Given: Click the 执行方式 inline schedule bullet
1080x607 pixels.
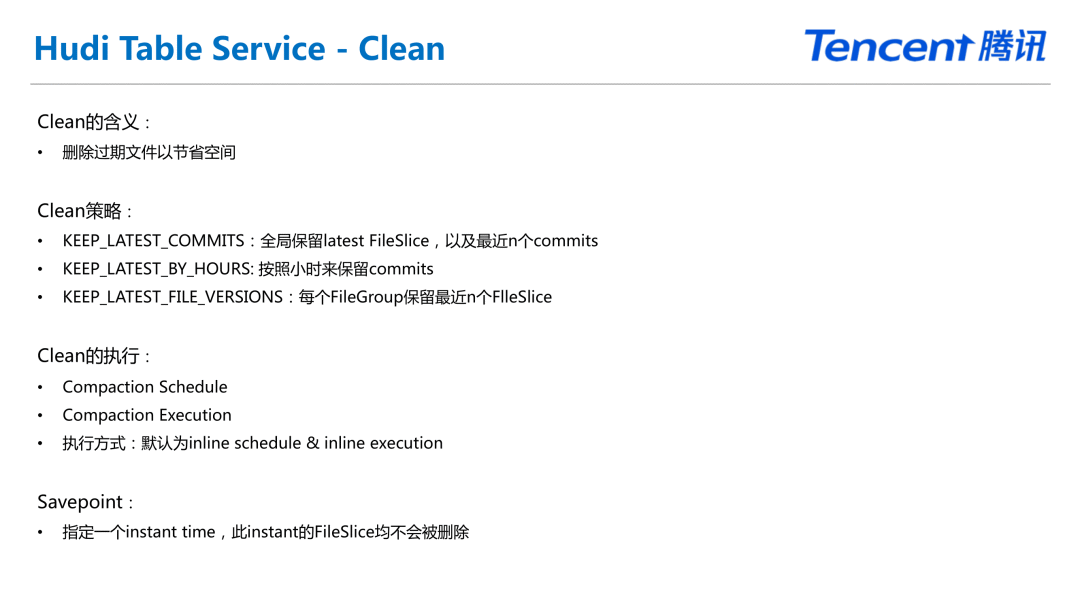Looking at the screenshot, I should pos(253,443).
